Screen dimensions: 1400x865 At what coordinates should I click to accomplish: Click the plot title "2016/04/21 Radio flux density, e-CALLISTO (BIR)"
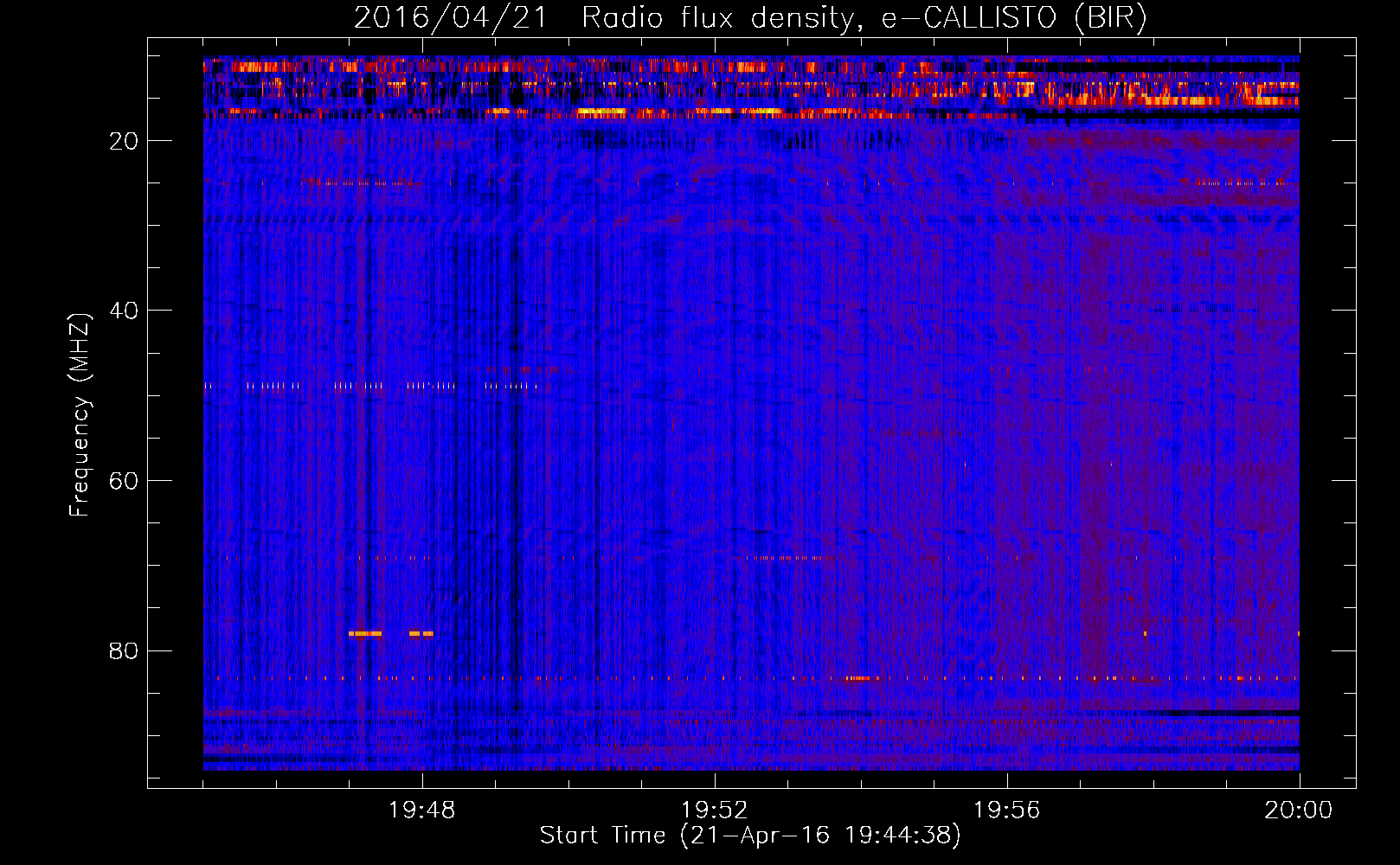tap(750, 17)
